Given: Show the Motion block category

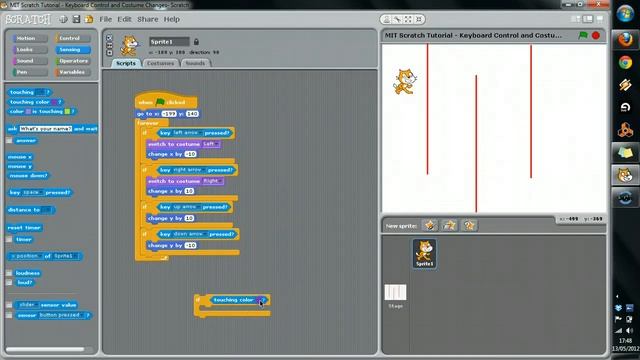Looking at the screenshot, I should point(30,38).
